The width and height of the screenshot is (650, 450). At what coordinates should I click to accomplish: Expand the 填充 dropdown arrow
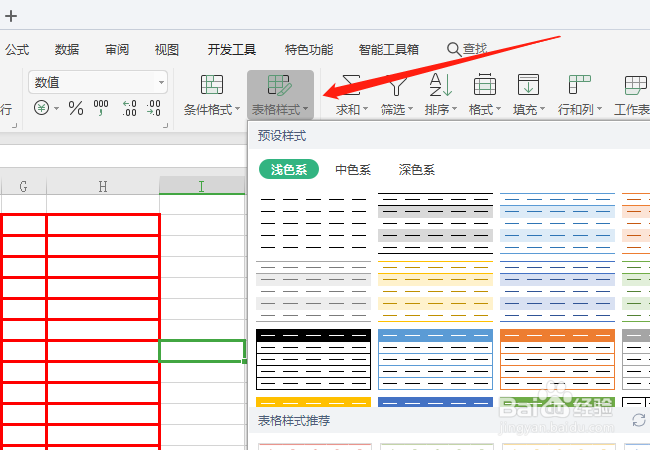[543, 109]
